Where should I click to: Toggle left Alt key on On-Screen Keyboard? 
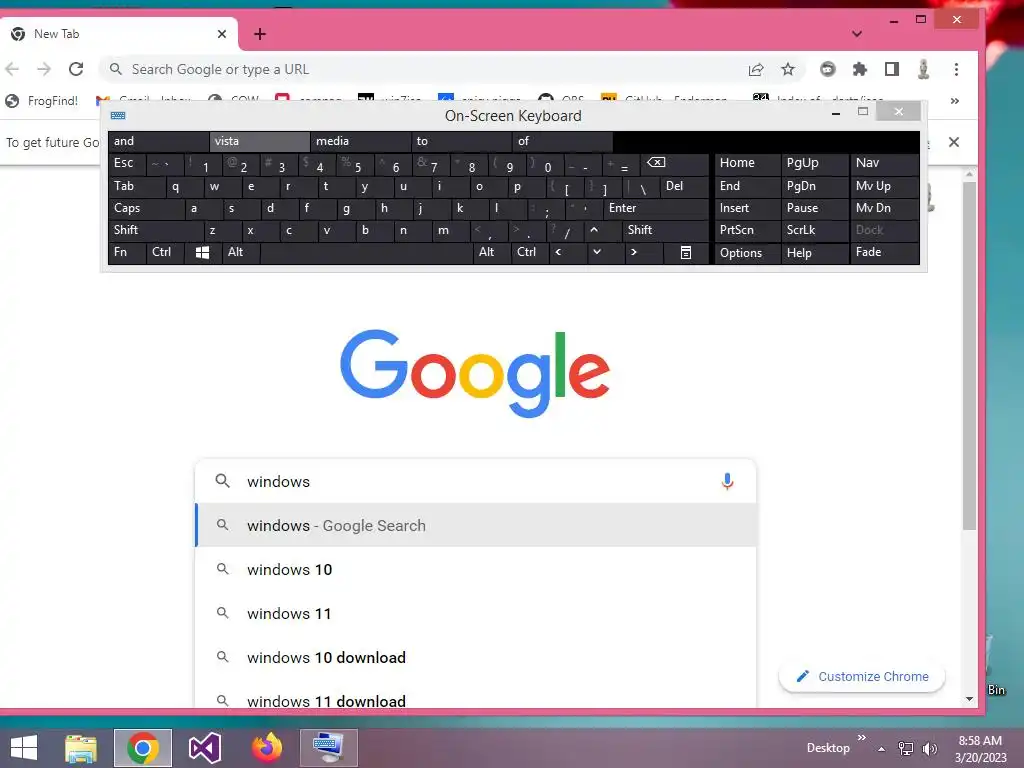(x=241, y=252)
